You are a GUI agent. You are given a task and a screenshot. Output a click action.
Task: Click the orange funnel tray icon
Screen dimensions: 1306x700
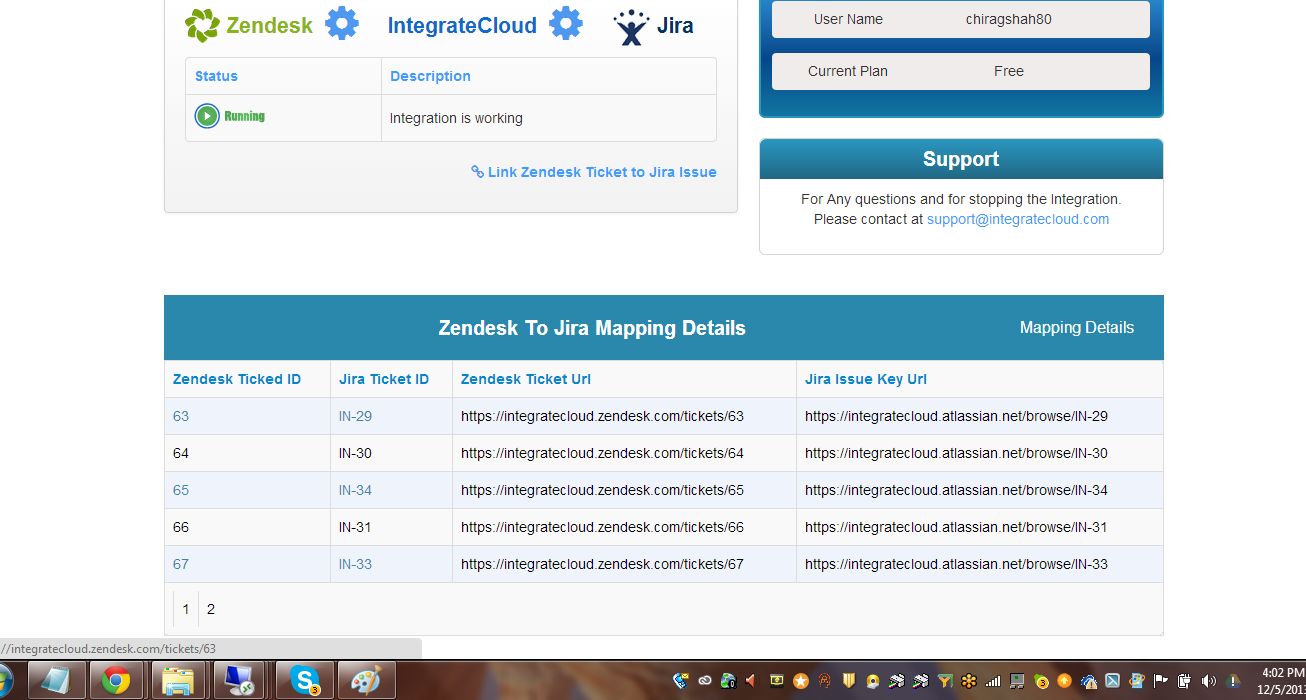click(x=945, y=681)
